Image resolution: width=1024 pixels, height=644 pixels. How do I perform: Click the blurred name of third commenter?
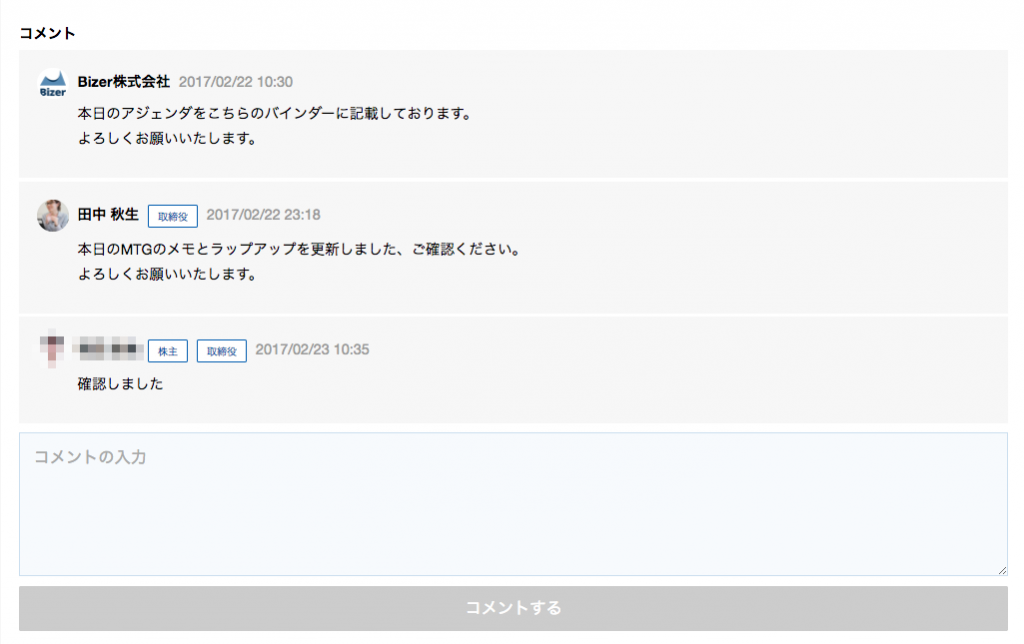pos(112,350)
